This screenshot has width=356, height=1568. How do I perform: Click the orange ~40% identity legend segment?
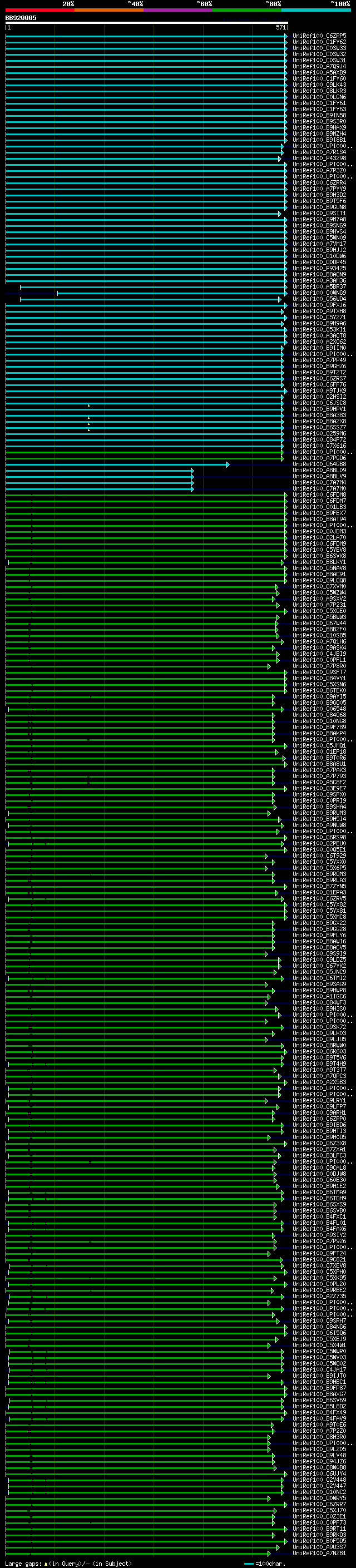coord(110,11)
